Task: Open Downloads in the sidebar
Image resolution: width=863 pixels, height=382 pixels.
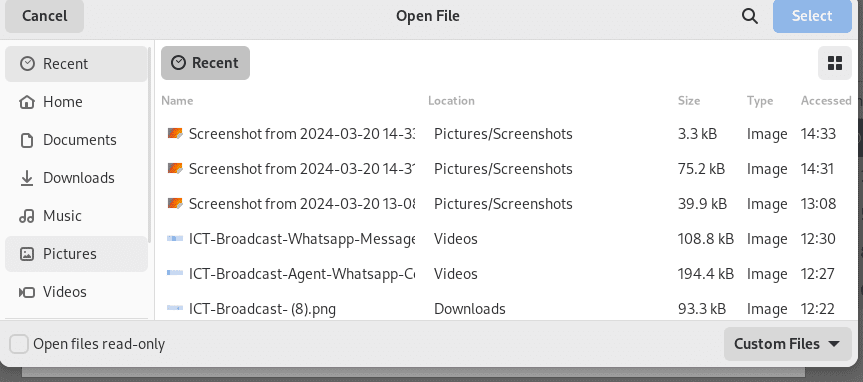Action: pyautogui.click(x=77, y=178)
